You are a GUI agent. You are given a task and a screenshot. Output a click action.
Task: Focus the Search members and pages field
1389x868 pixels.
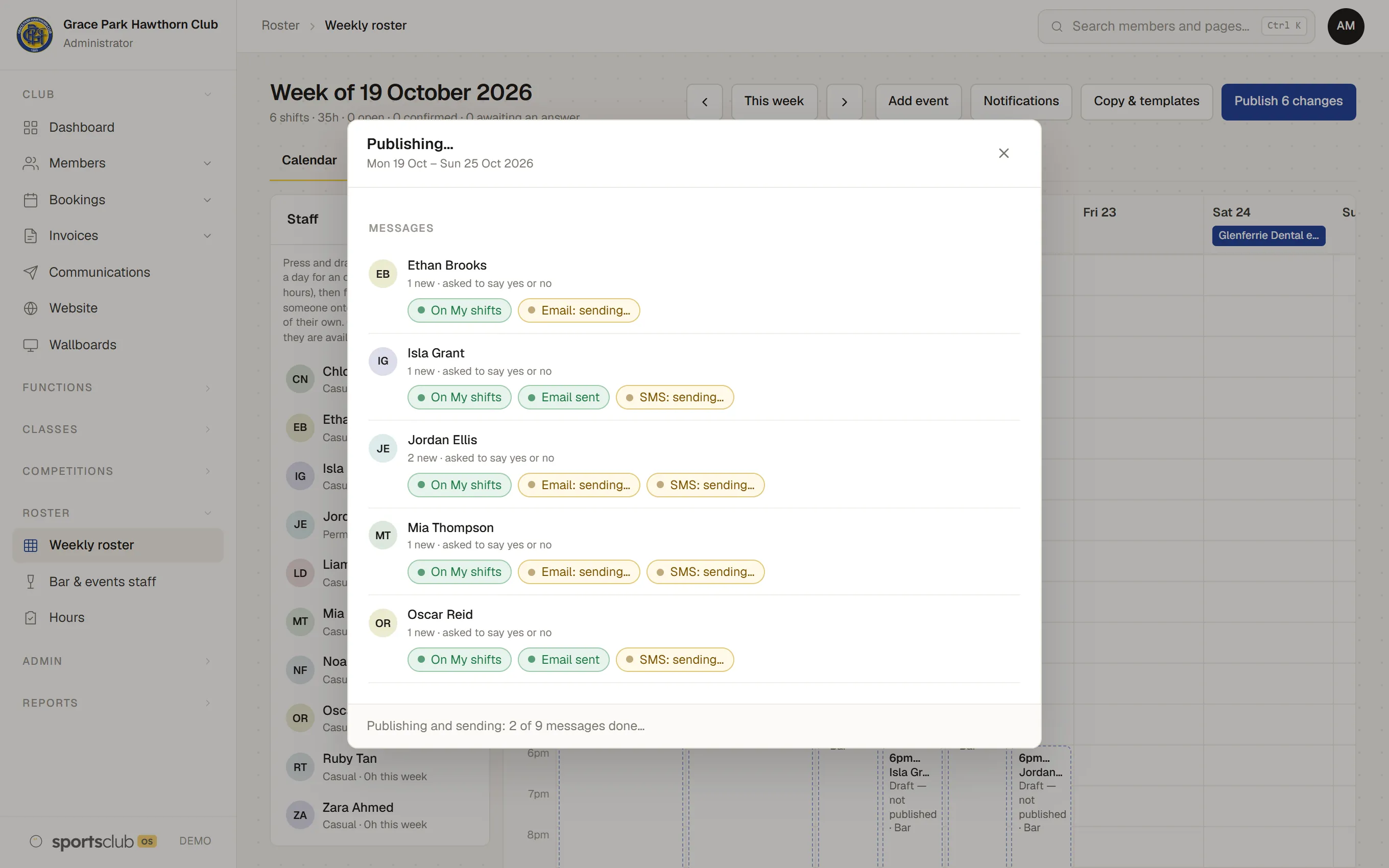[x=1176, y=27]
